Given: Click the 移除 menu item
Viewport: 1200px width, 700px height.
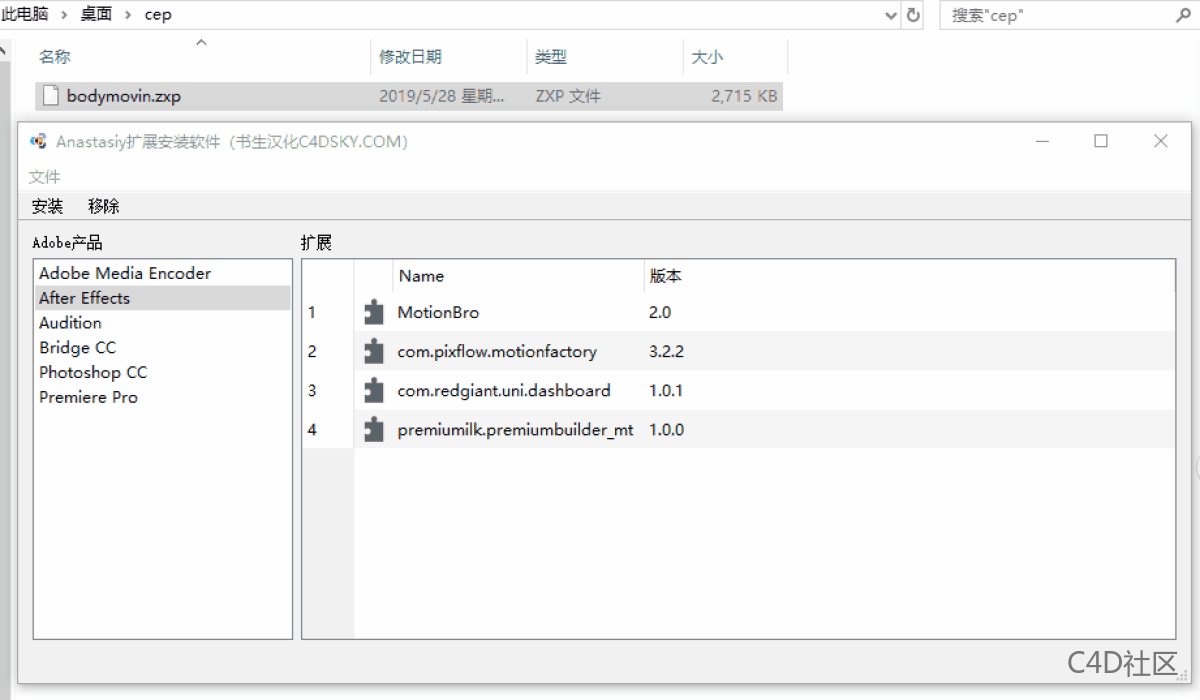Looking at the screenshot, I should (103, 205).
